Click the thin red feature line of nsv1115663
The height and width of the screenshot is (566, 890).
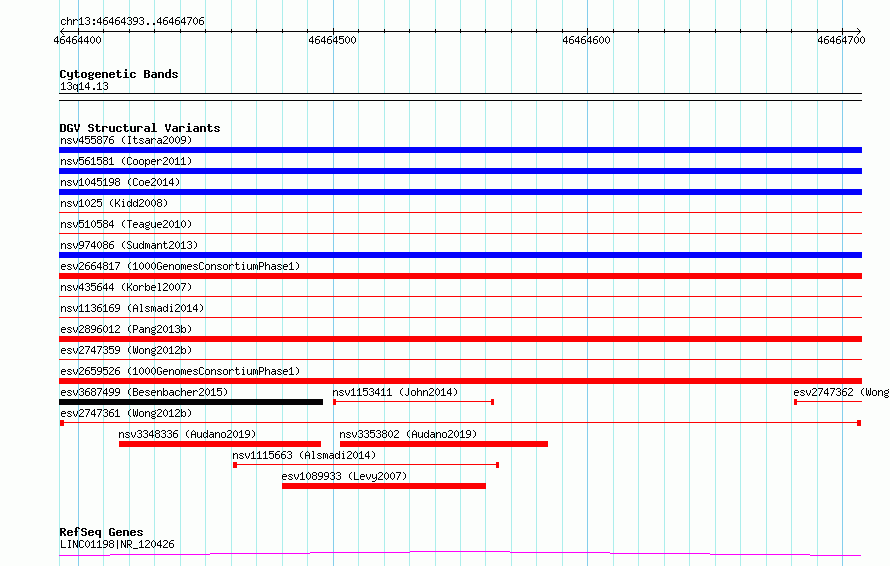click(366, 465)
